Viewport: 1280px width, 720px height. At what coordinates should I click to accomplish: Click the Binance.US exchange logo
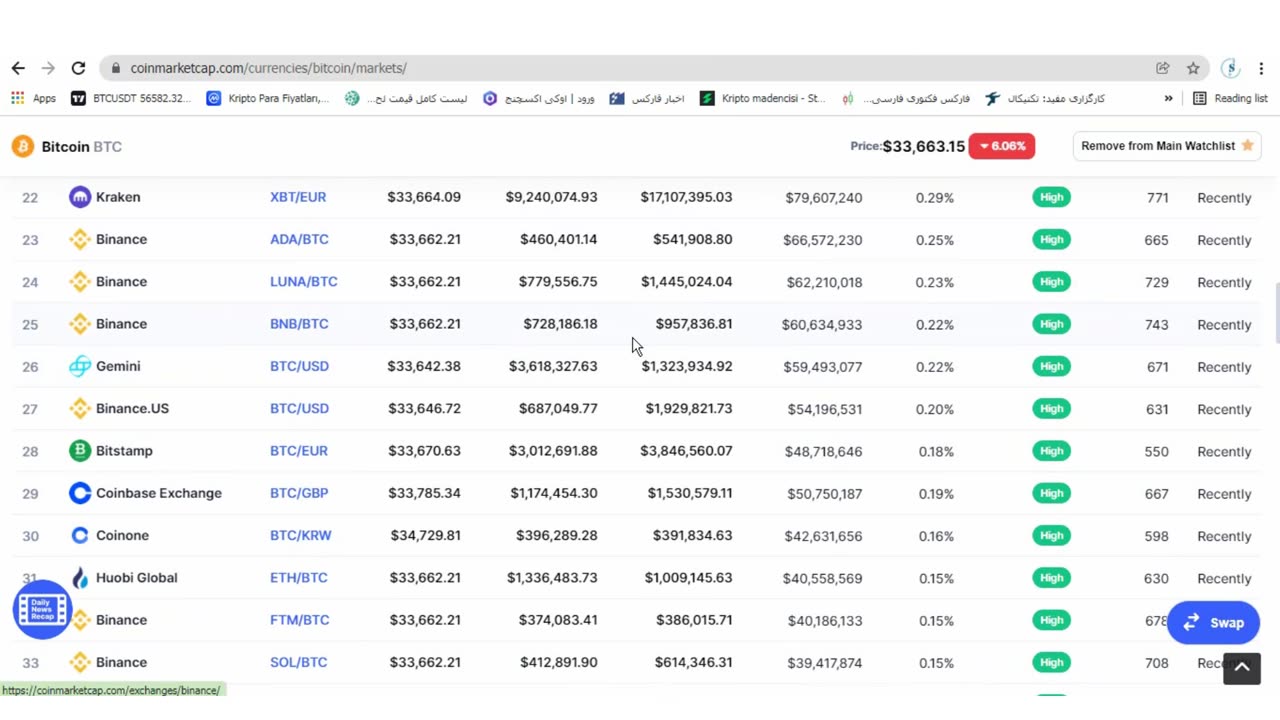pos(80,408)
